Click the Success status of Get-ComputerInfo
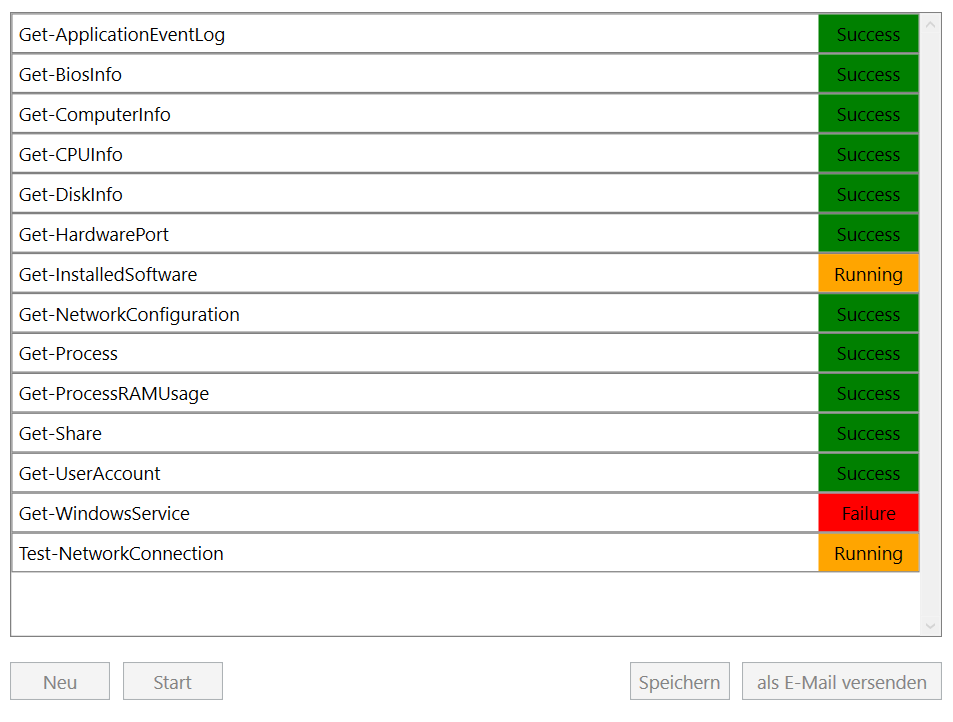Screen dimensions: 953x722 [x=869, y=114]
